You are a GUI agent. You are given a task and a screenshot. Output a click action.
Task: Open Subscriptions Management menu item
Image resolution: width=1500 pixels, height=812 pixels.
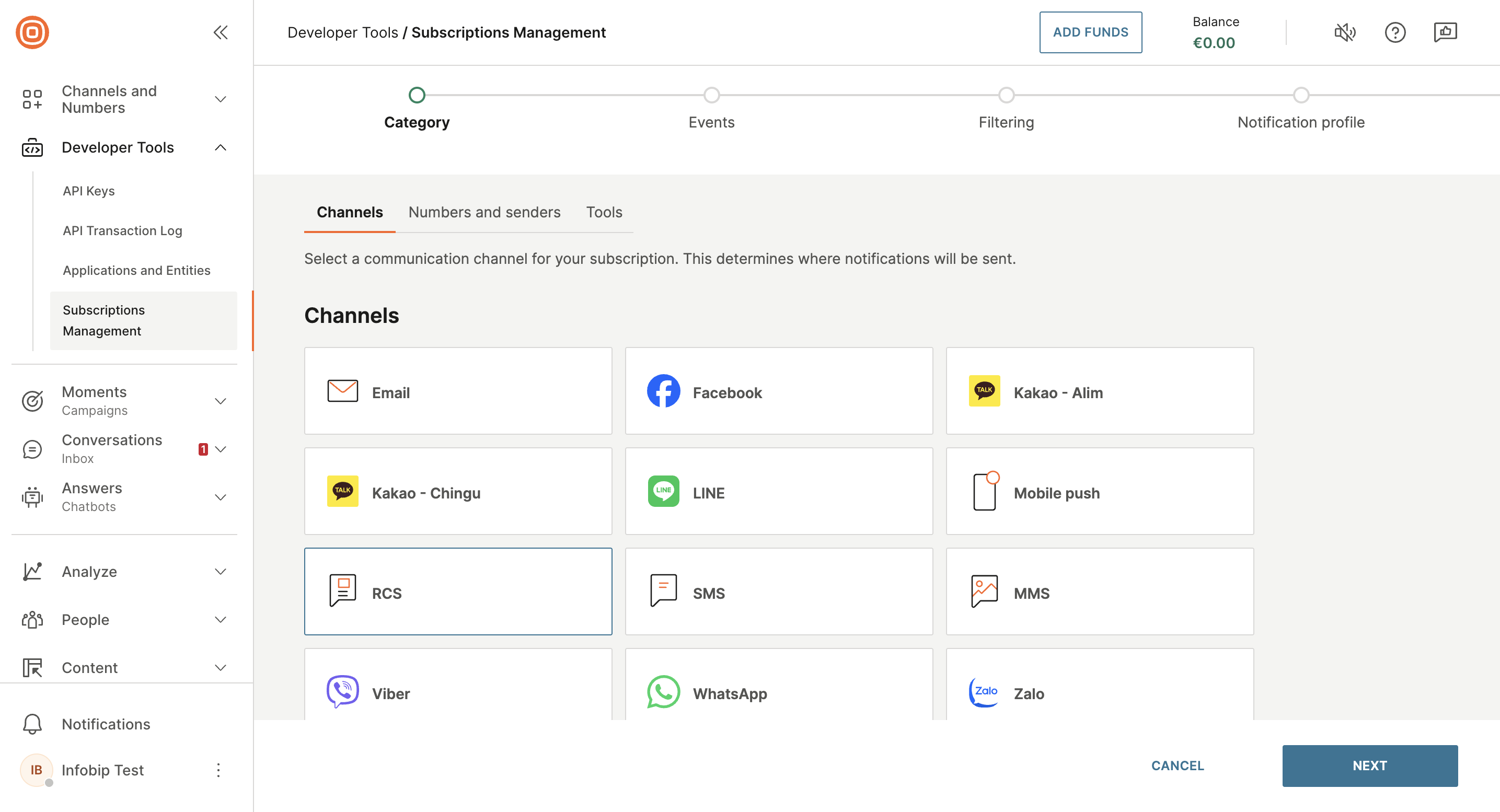click(x=143, y=321)
